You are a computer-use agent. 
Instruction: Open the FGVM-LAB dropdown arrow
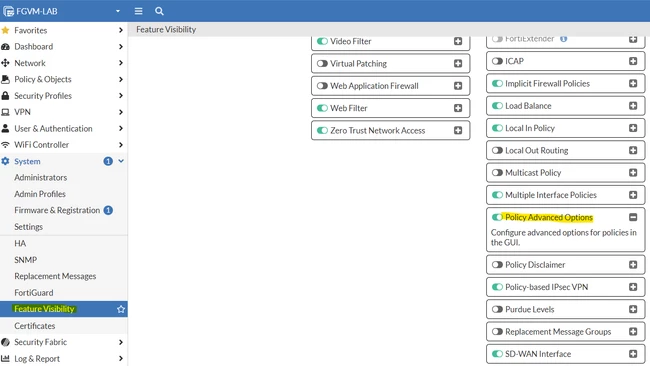click(118, 11)
